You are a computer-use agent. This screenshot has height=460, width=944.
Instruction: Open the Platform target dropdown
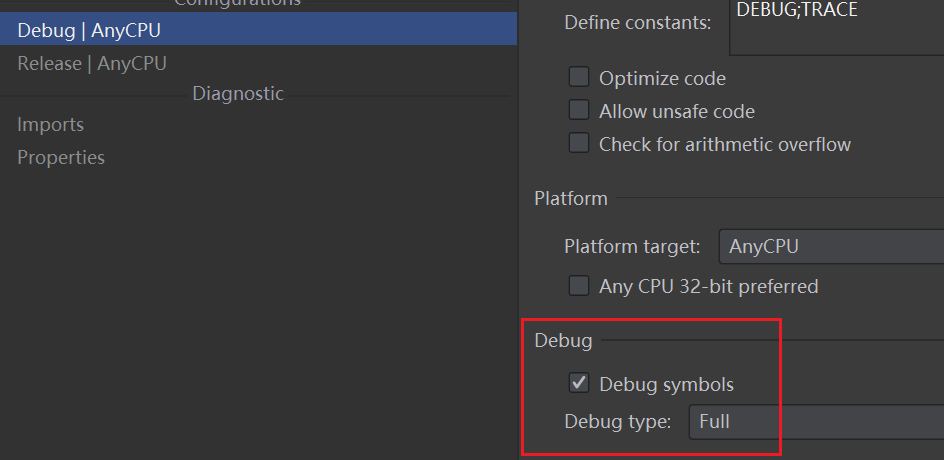click(832, 246)
